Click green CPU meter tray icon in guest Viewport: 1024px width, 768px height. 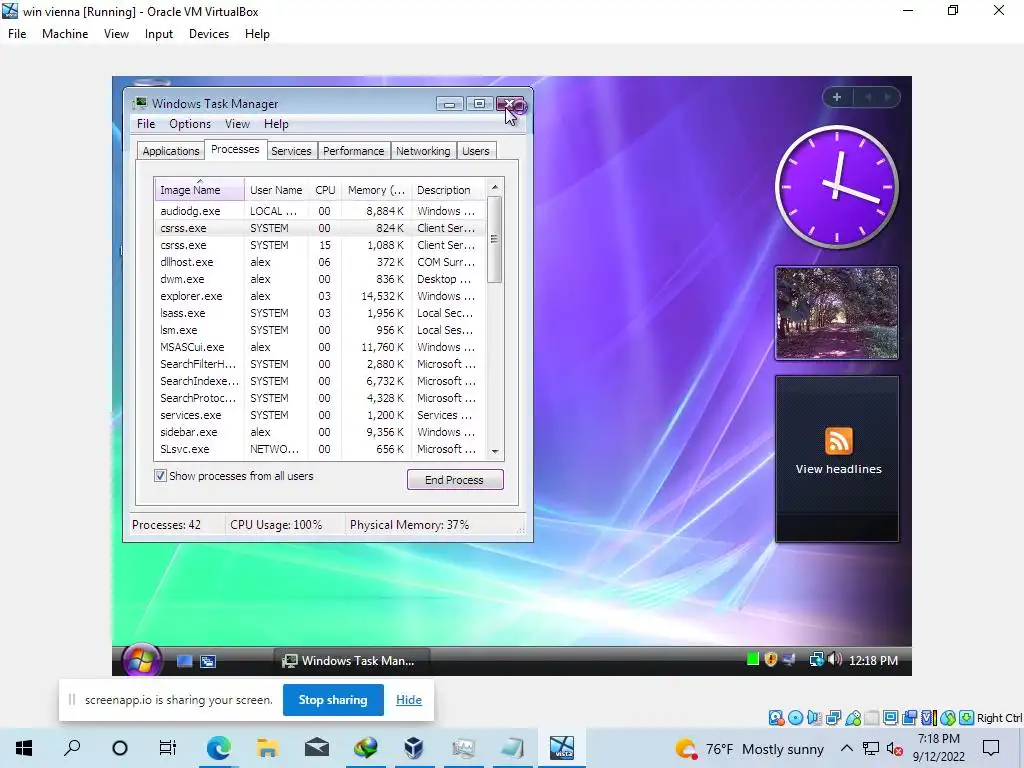(x=752, y=660)
